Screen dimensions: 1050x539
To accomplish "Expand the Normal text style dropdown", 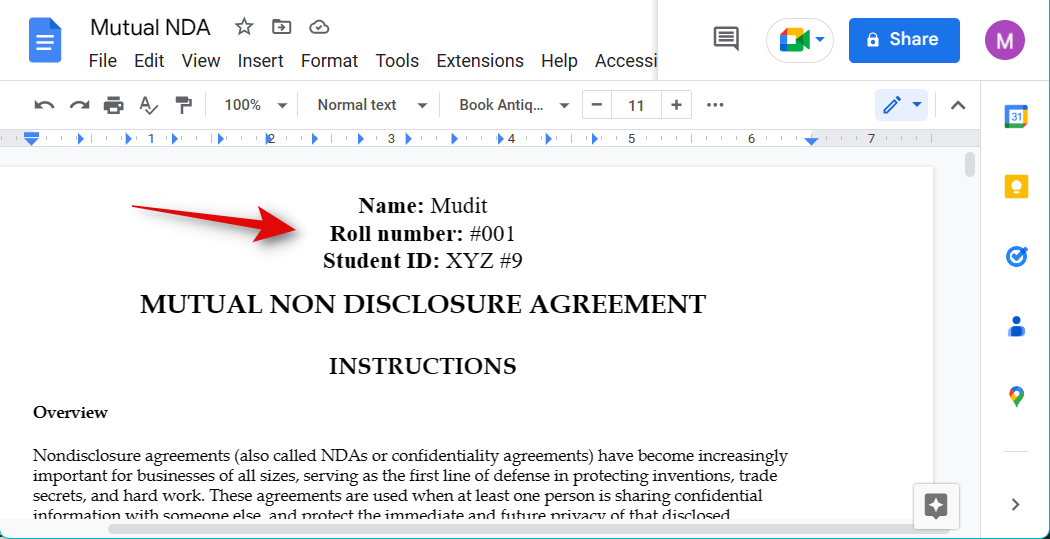I will [x=372, y=105].
